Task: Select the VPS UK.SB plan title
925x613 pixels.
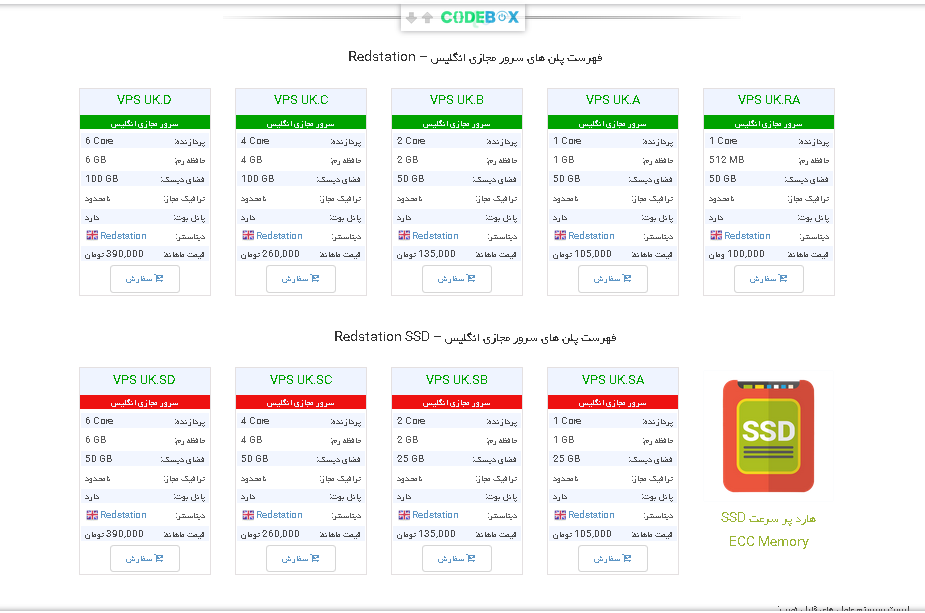Action: click(457, 379)
